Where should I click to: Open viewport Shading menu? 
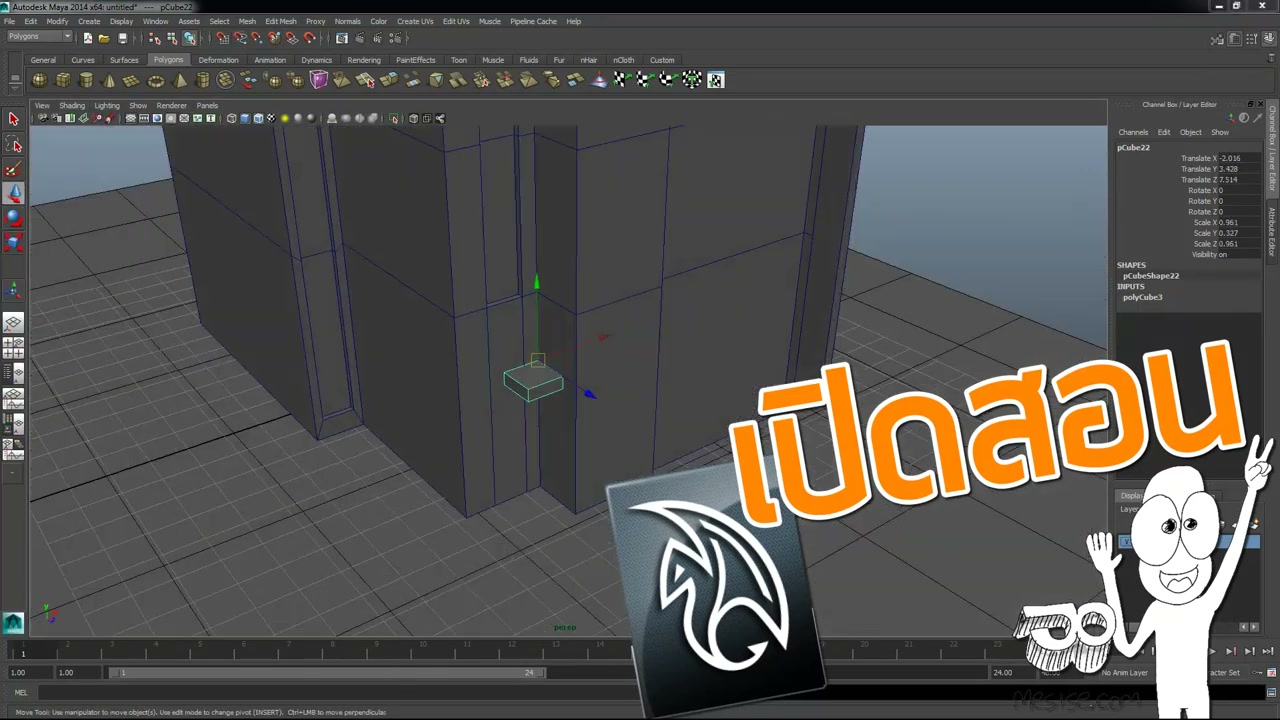(x=72, y=105)
